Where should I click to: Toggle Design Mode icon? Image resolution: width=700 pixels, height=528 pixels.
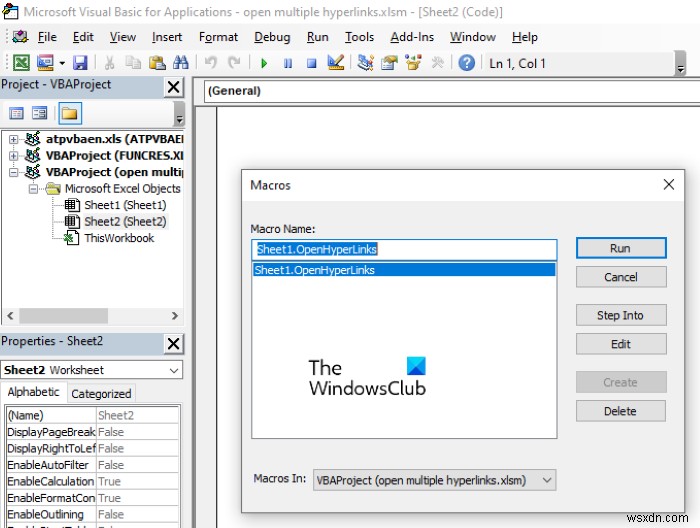click(x=335, y=62)
